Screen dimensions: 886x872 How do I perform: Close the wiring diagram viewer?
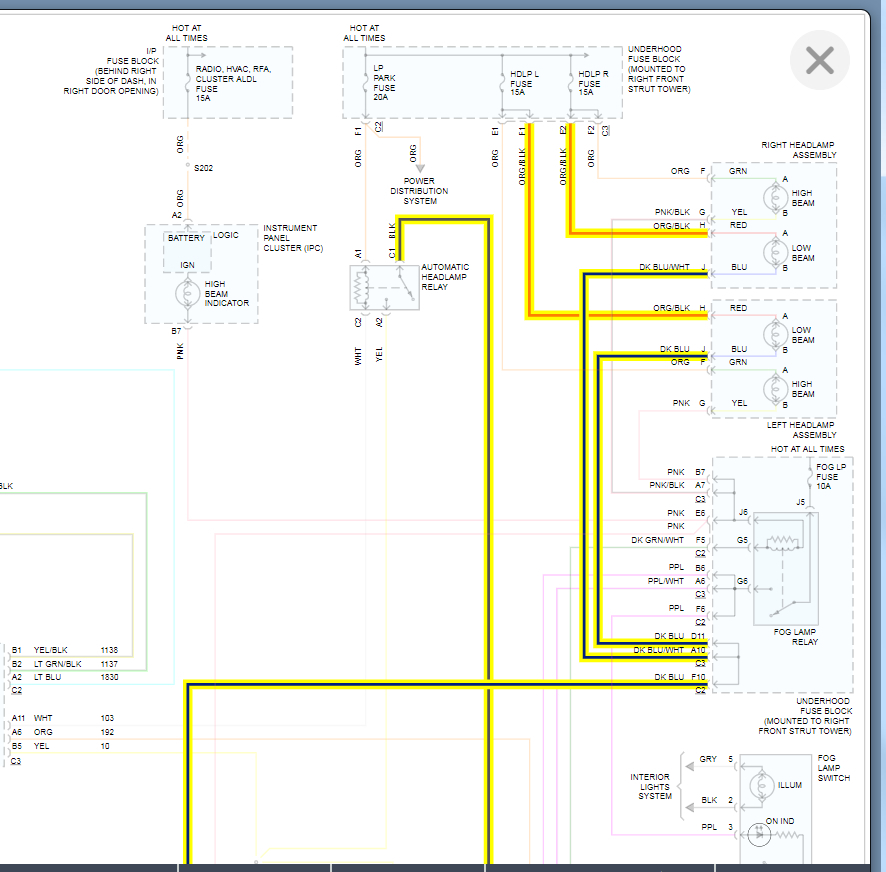(x=819, y=61)
